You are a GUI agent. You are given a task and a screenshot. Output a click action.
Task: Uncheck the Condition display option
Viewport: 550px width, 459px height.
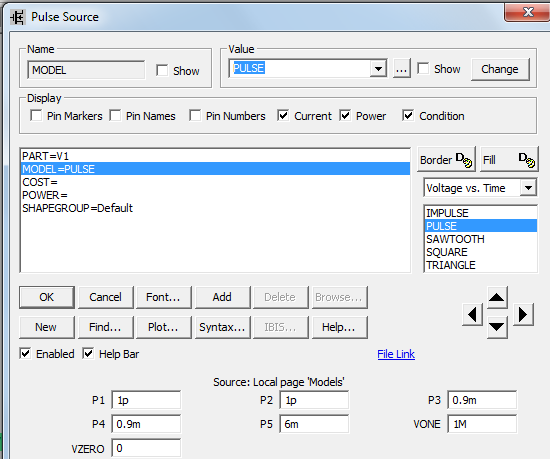tap(408, 115)
